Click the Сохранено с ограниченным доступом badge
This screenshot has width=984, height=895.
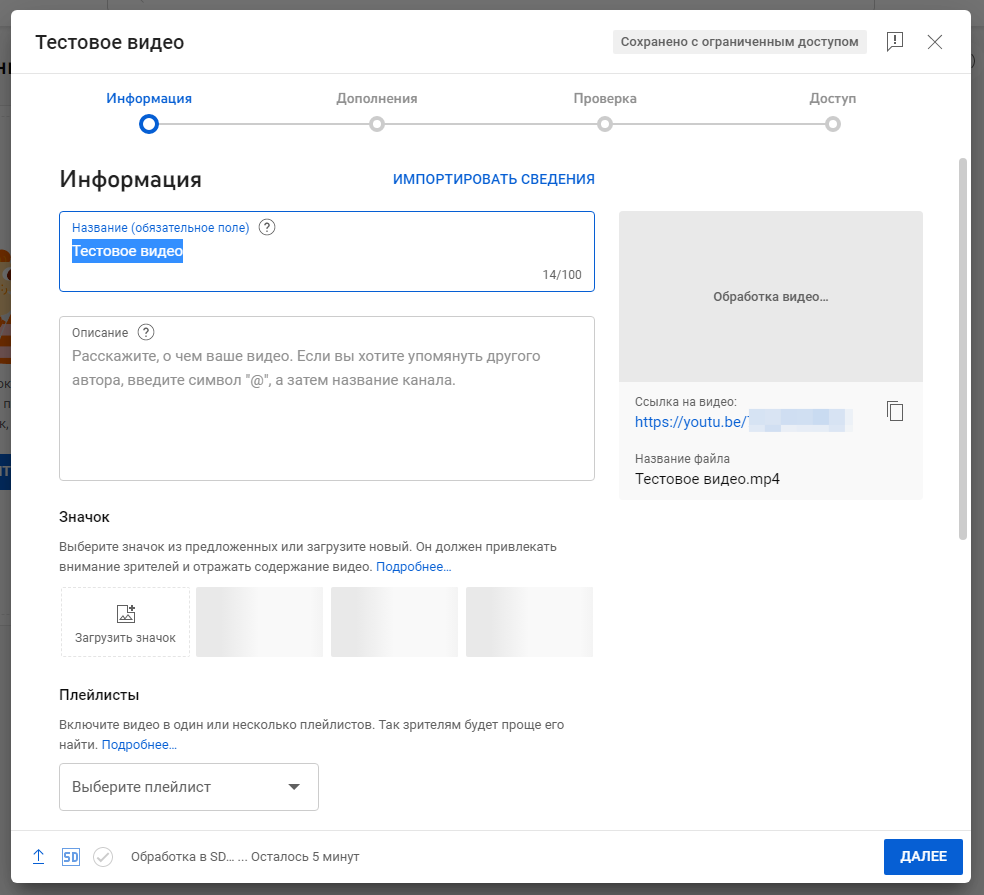click(739, 42)
